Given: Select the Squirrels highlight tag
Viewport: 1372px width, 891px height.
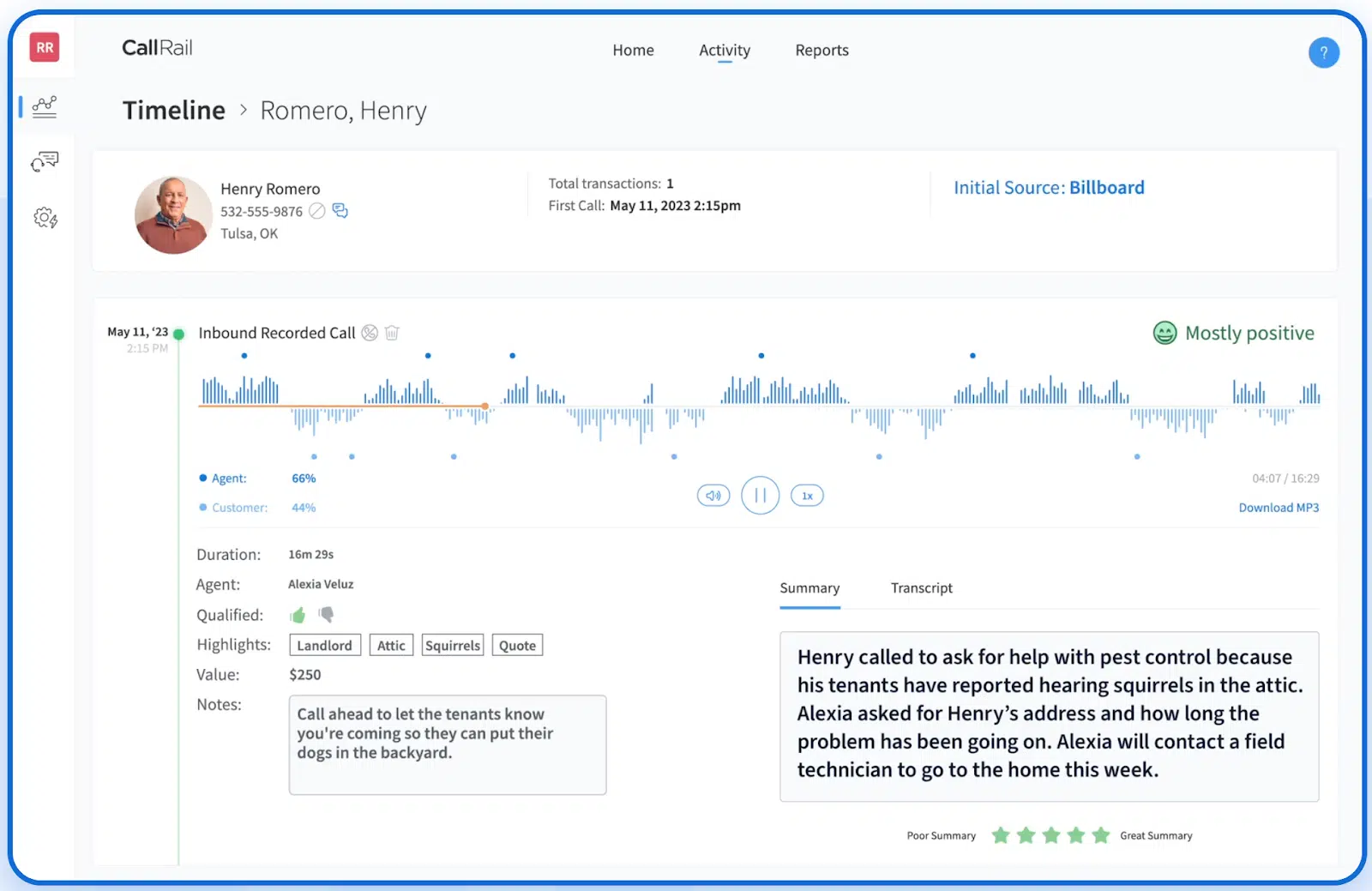Looking at the screenshot, I should coord(452,645).
